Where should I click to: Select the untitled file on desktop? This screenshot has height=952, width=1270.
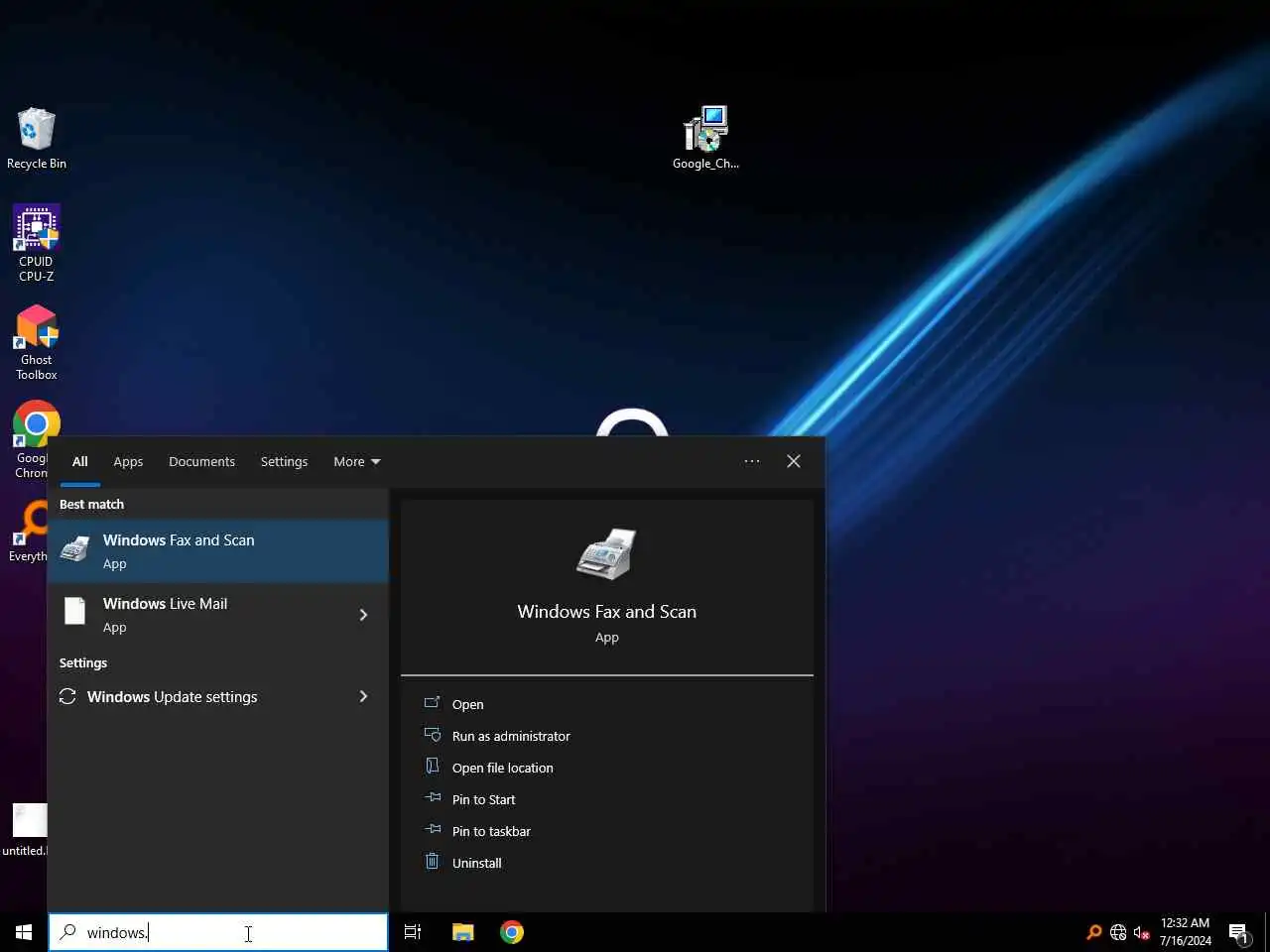26,831
